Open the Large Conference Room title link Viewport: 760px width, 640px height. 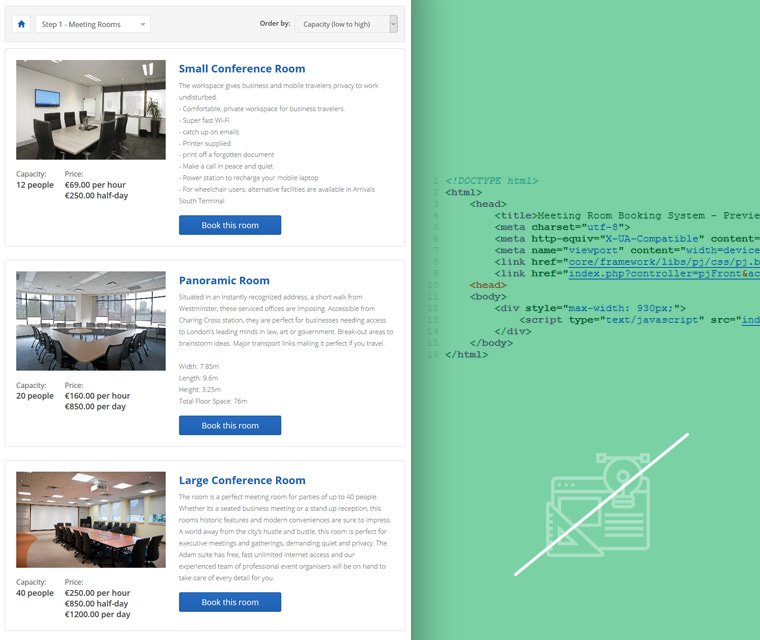242,480
